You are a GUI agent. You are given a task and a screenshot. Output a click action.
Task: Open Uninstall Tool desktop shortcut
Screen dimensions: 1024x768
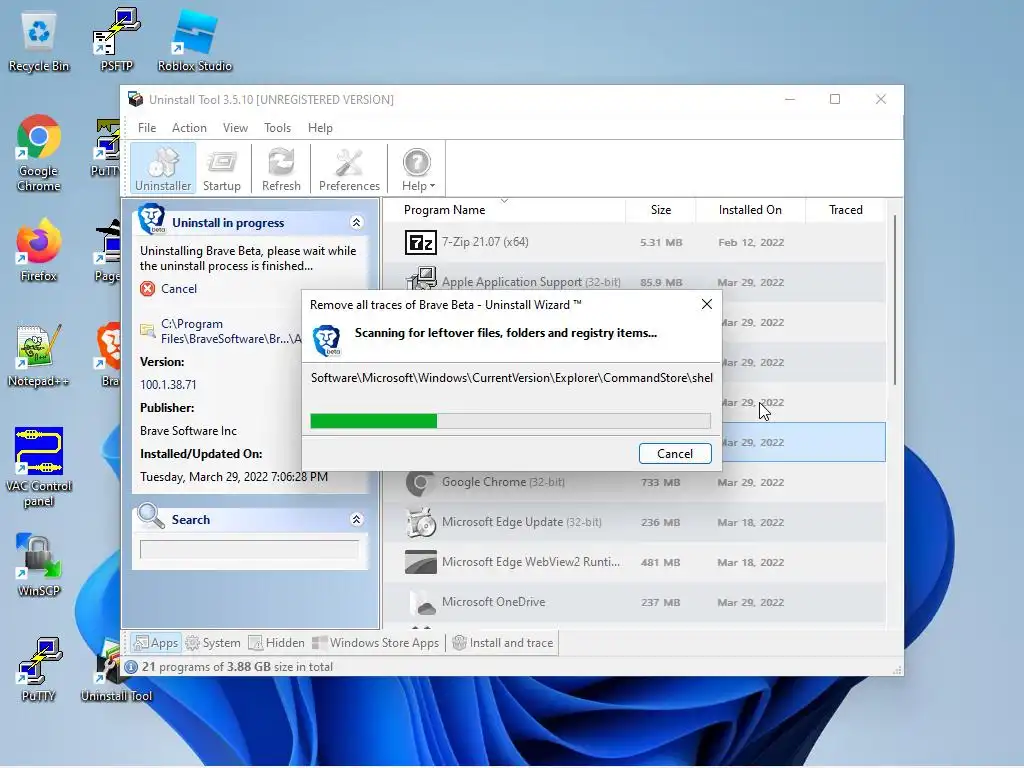point(116,669)
